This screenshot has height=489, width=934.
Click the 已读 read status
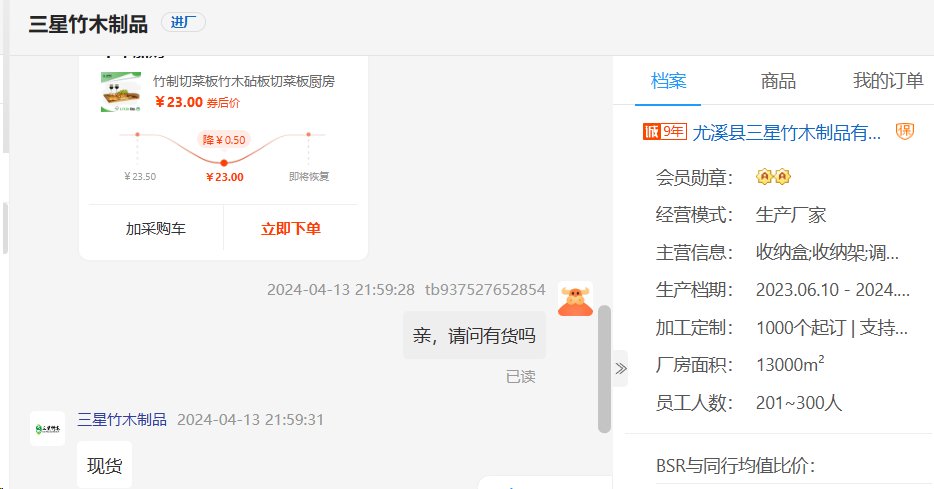tap(521, 376)
